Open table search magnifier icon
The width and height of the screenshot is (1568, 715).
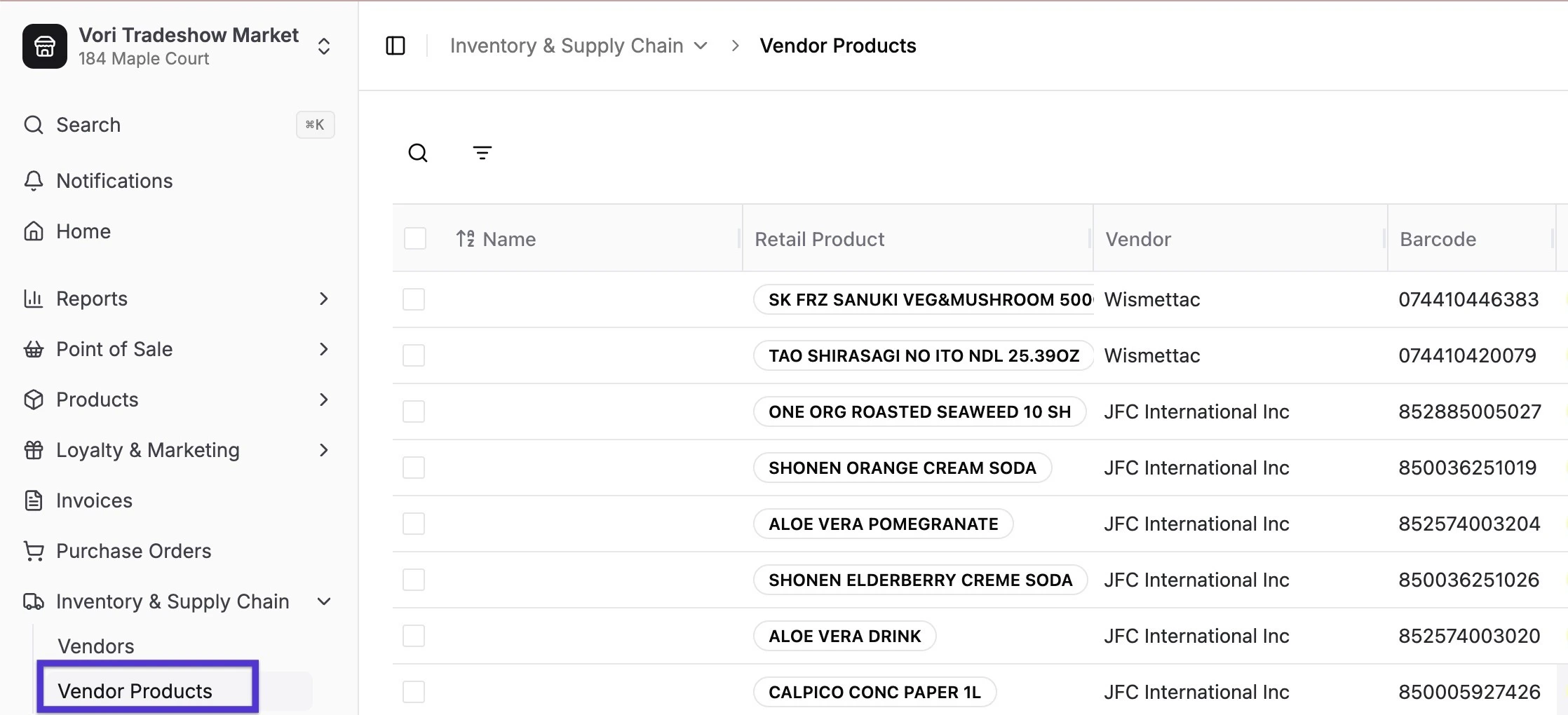[418, 153]
